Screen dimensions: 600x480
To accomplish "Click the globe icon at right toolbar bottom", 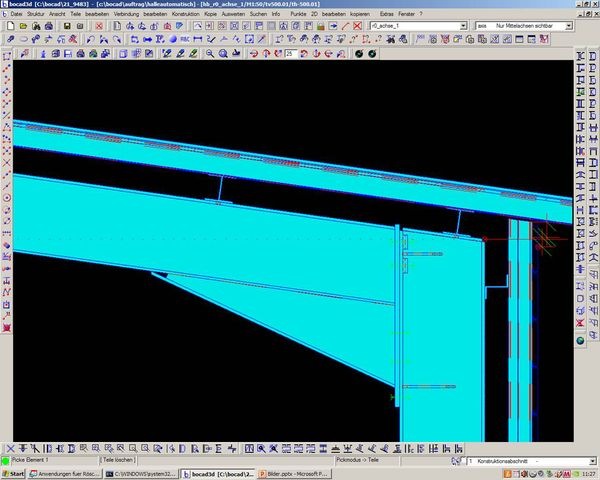I will [x=580, y=340].
